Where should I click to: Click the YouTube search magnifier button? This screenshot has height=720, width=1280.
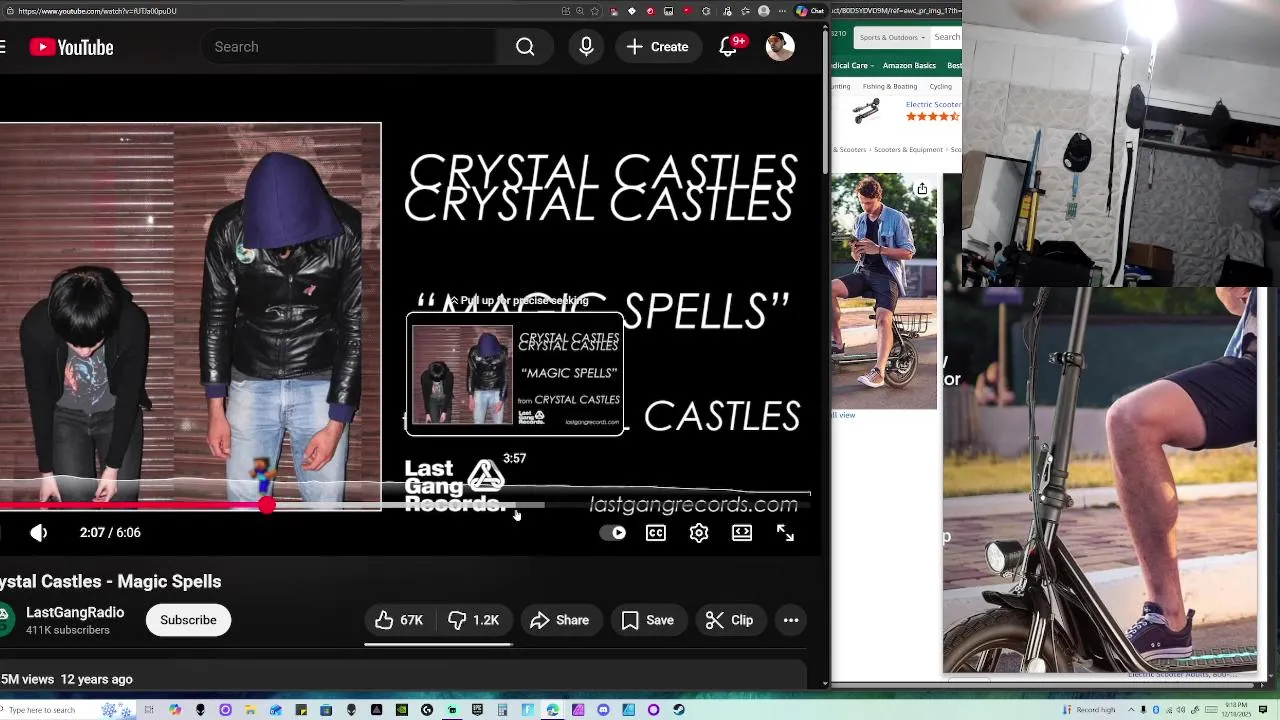click(525, 47)
